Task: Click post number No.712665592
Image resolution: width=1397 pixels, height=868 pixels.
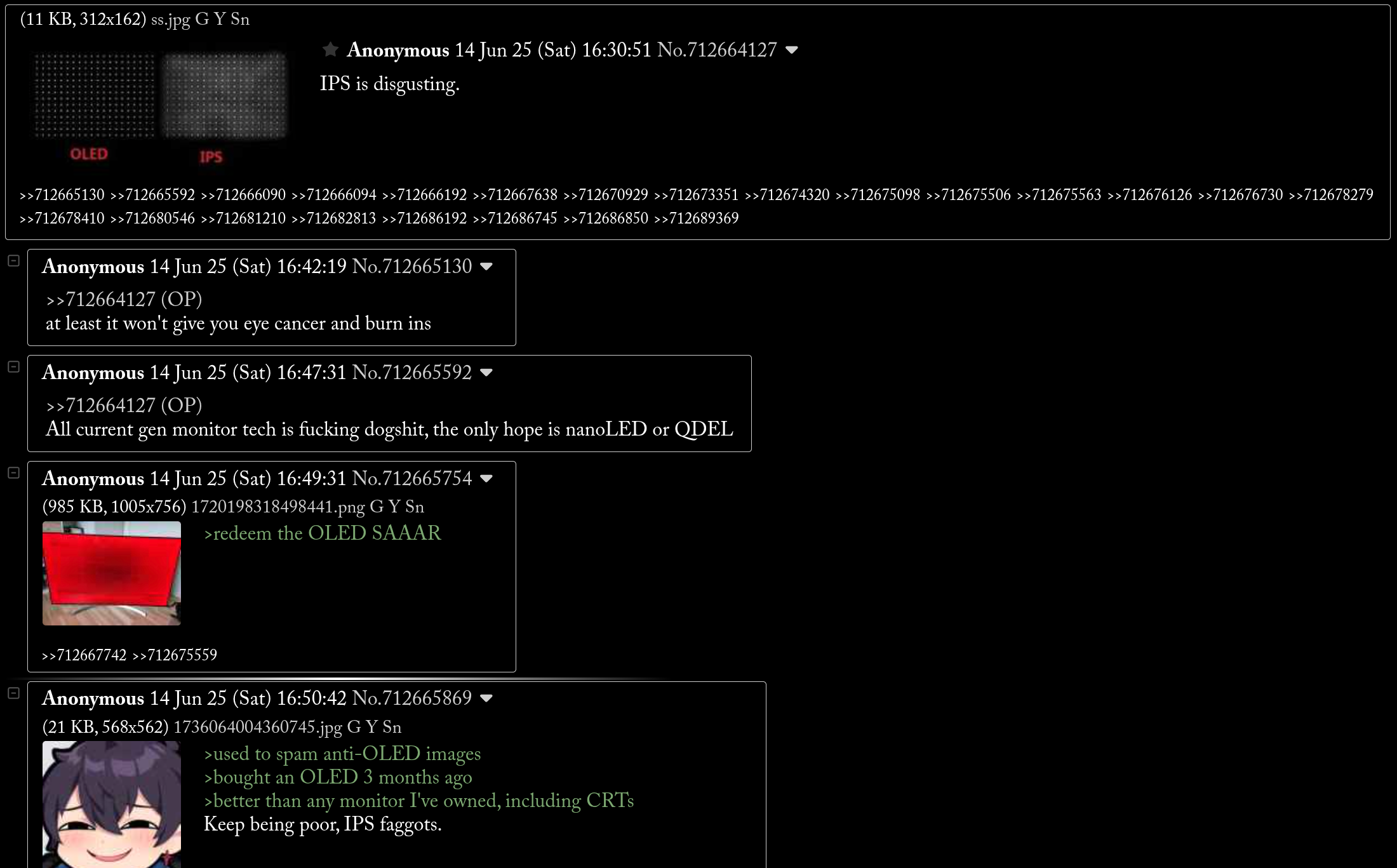Action: tap(412, 372)
